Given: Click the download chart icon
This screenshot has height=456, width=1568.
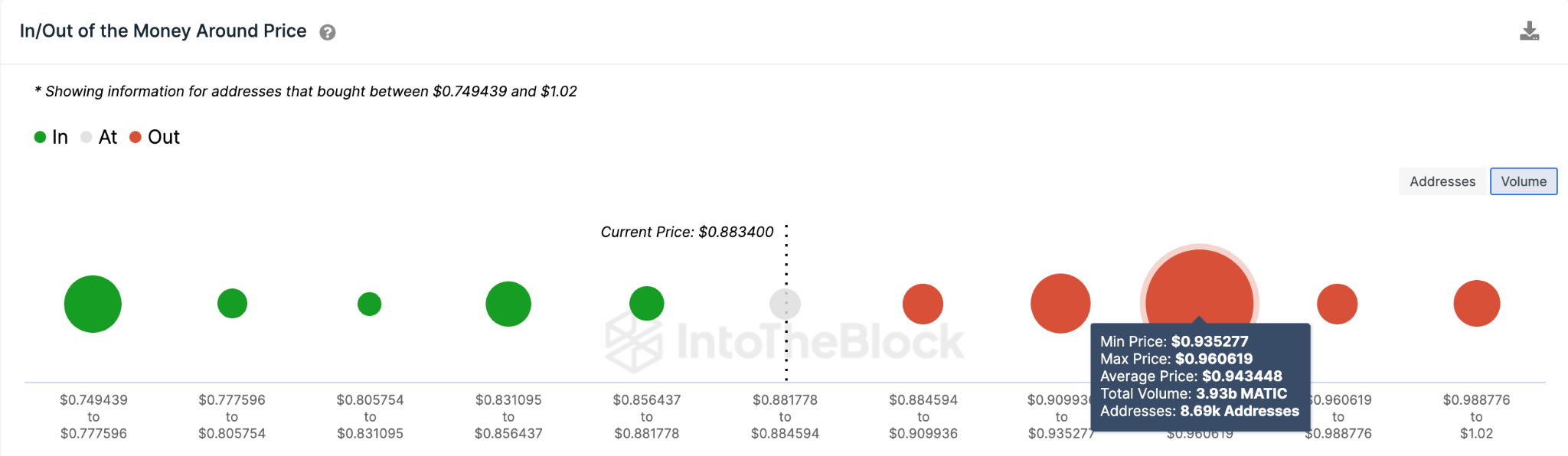Looking at the screenshot, I should (1529, 31).
